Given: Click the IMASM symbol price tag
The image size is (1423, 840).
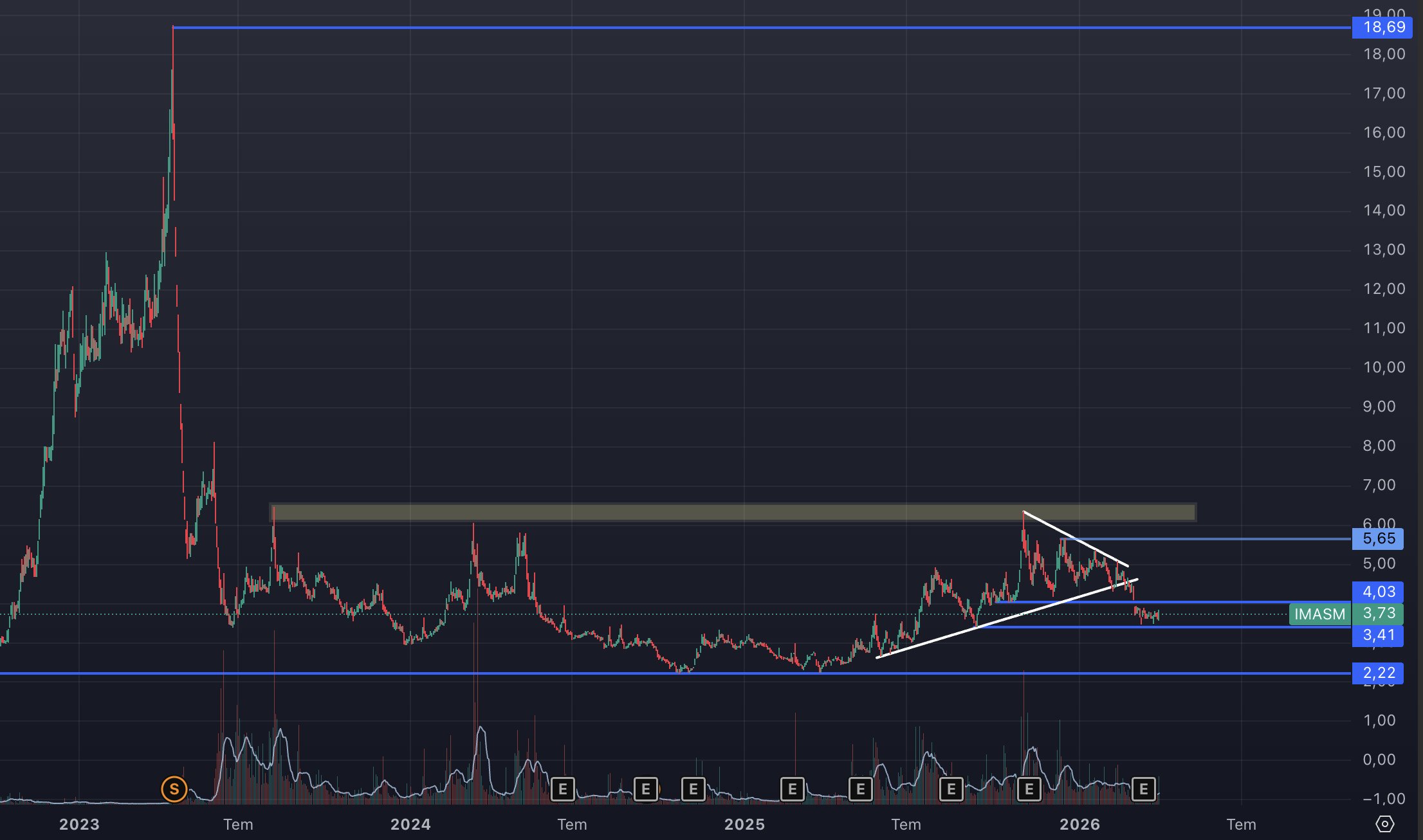Looking at the screenshot, I should click(1319, 614).
